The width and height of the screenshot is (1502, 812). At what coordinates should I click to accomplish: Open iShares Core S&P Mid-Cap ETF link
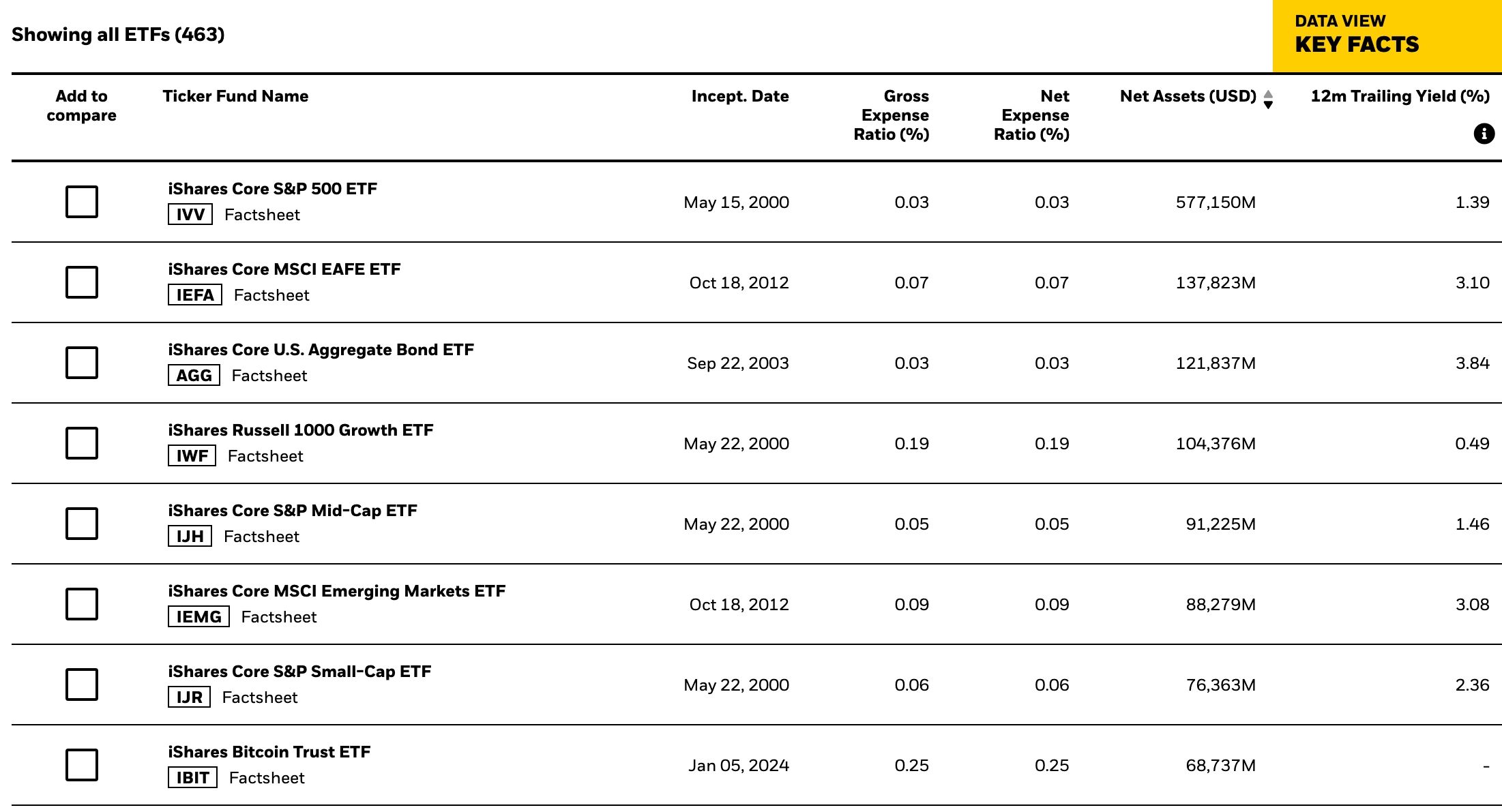[293, 511]
